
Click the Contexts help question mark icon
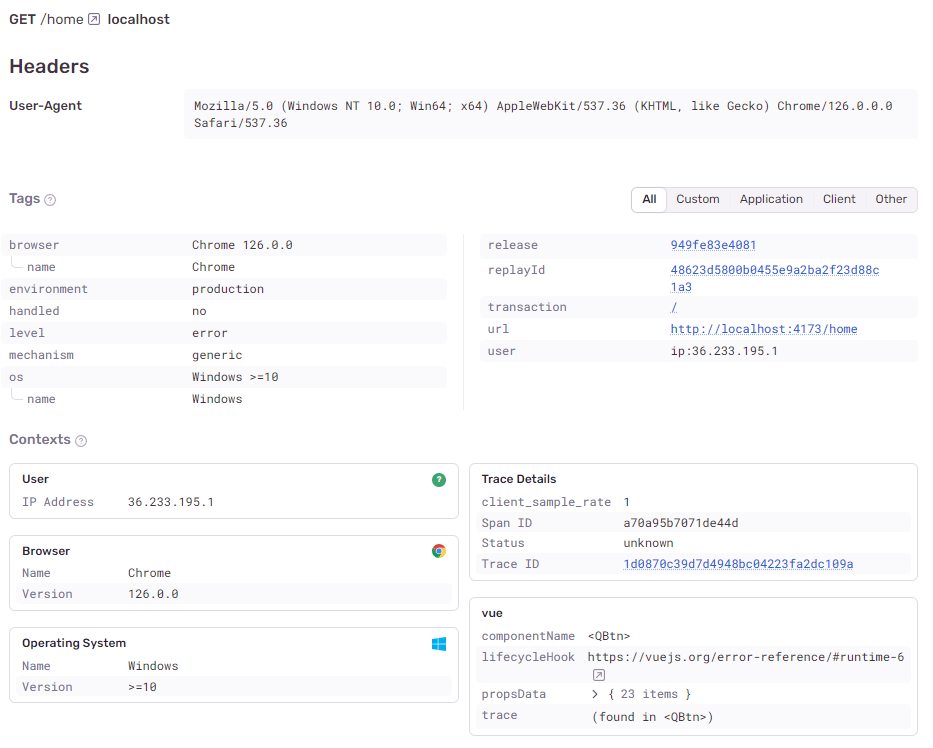point(81,441)
